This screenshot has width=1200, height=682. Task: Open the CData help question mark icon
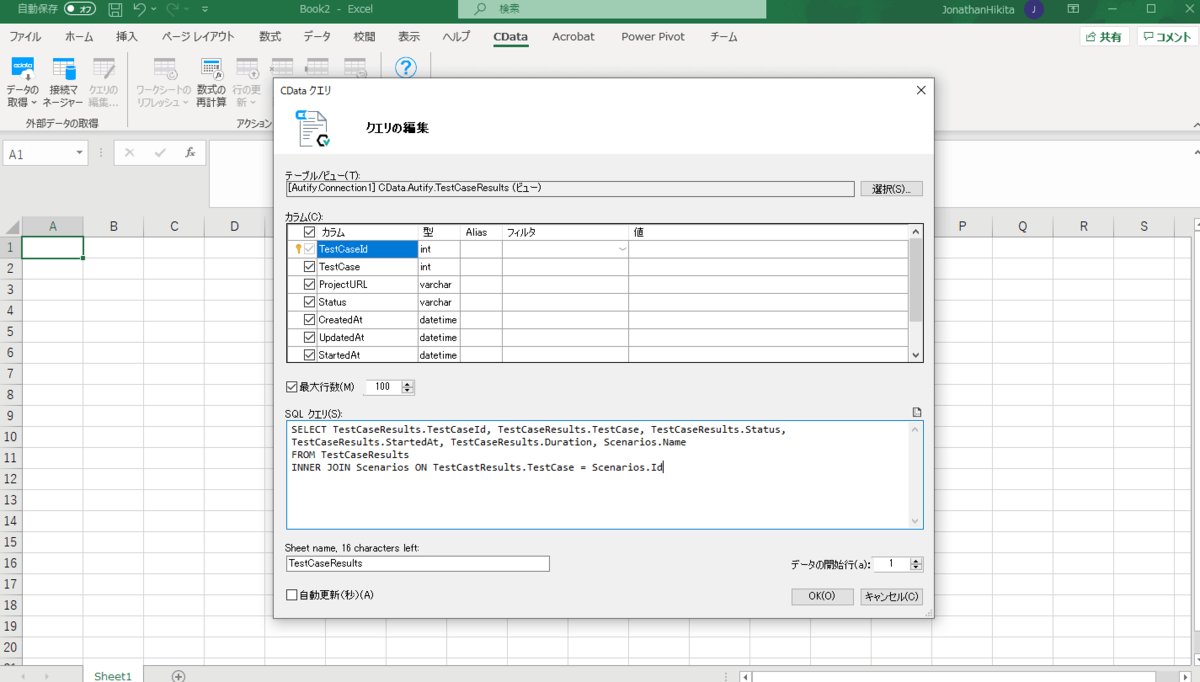tap(405, 68)
